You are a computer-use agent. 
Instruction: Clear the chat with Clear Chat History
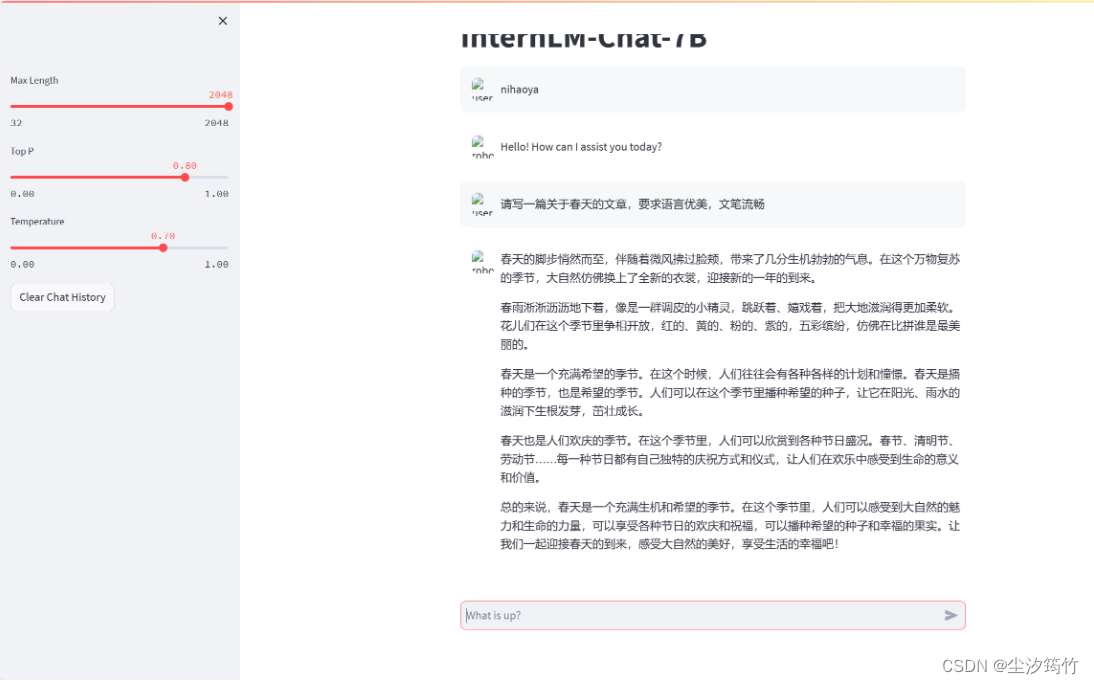(x=62, y=297)
